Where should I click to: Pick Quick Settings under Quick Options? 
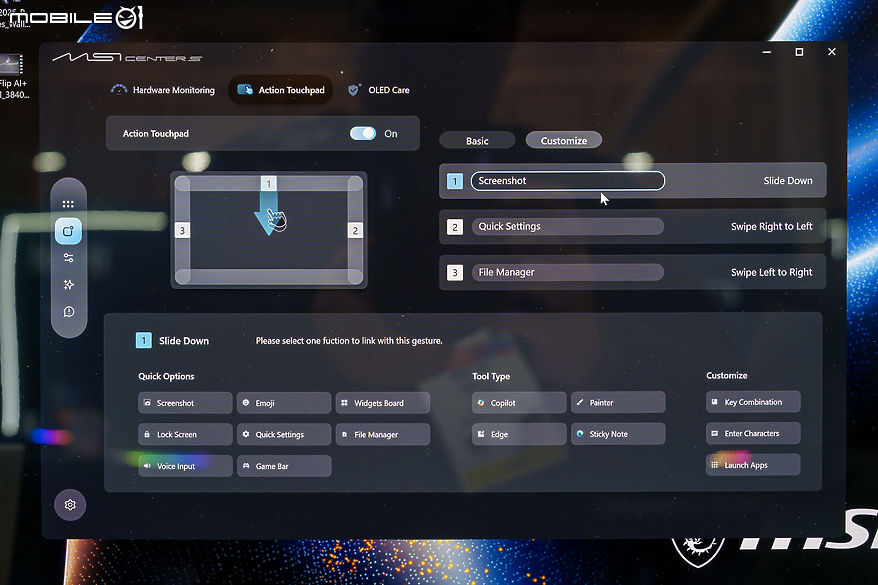[284, 434]
